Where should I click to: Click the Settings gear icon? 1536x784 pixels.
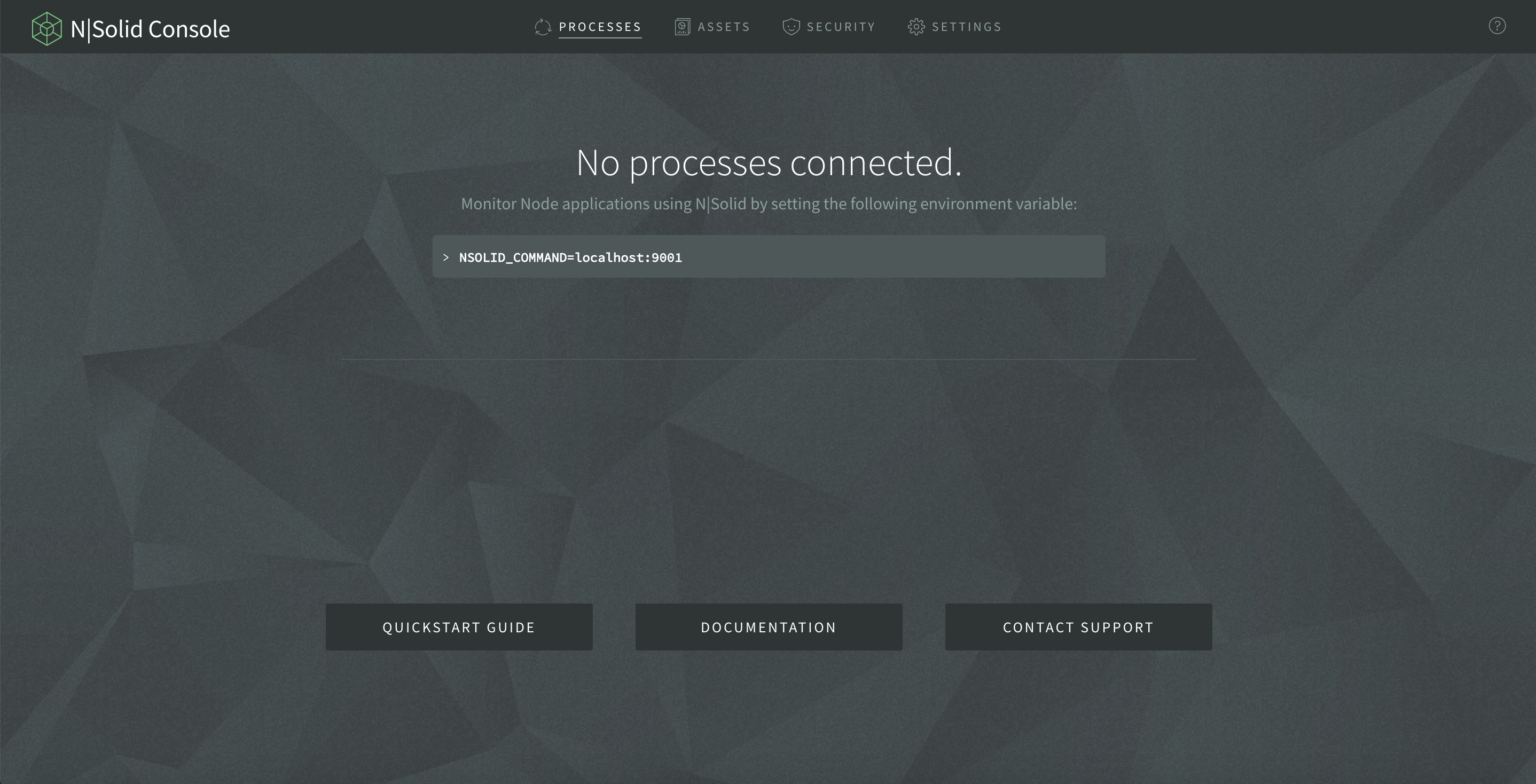[x=916, y=27]
